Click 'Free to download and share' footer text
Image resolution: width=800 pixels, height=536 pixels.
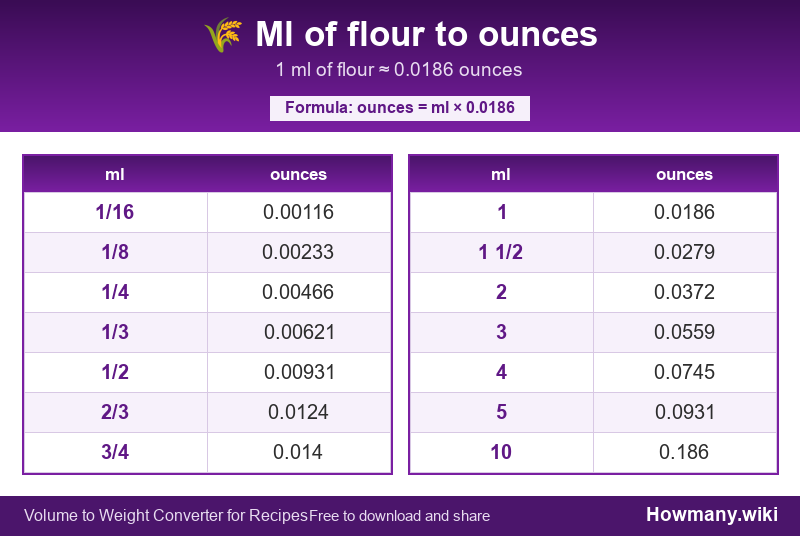point(399,516)
